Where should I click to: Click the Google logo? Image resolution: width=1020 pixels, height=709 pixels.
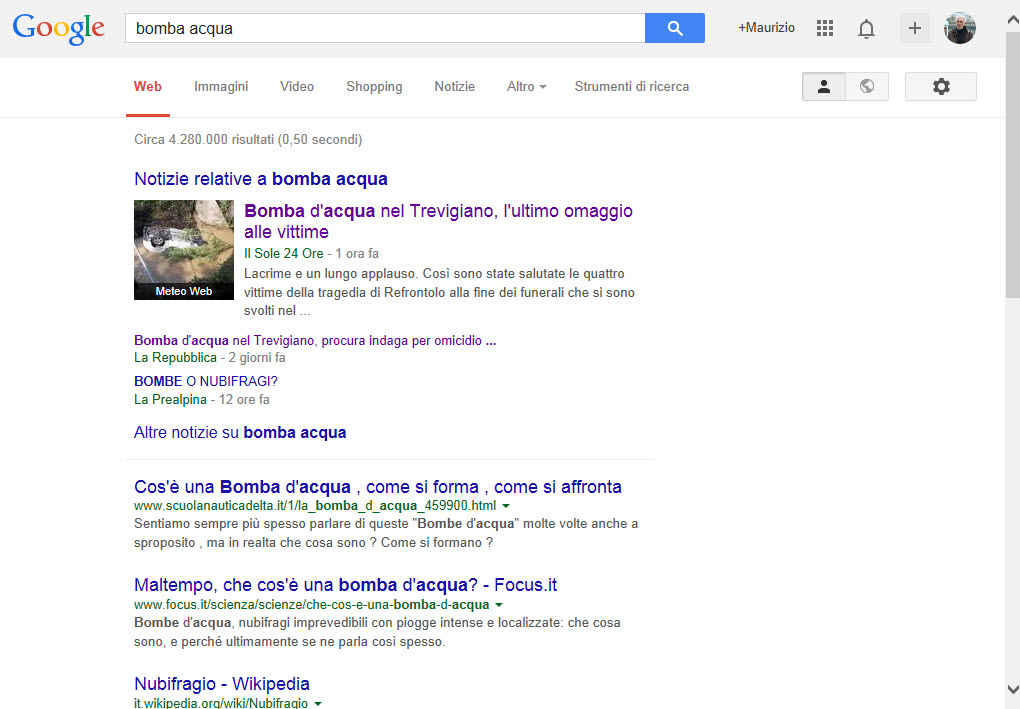click(x=59, y=29)
